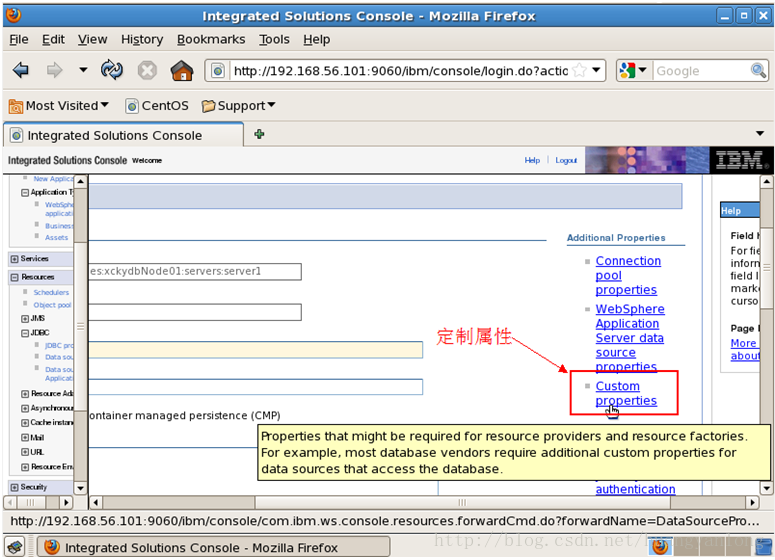Click the desktop show icon in taskbar
This screenshot has height=560, width=775.
15,547
